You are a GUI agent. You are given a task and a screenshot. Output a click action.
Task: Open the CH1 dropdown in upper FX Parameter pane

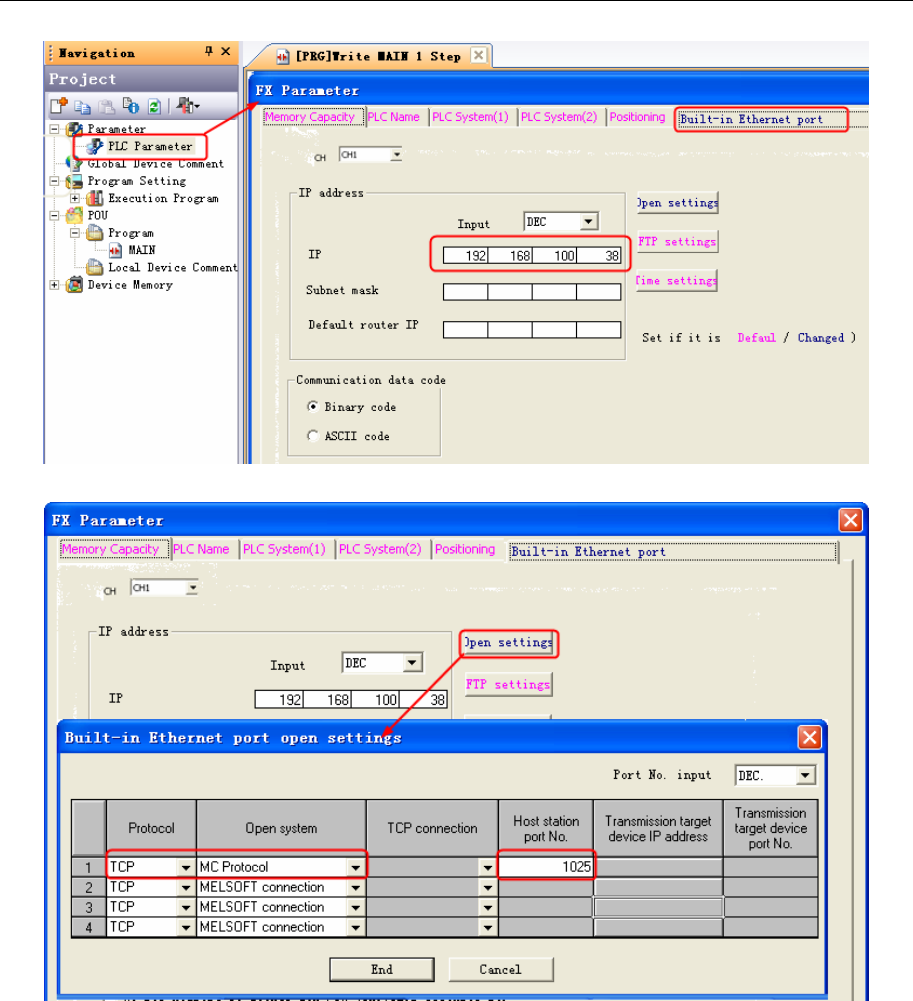[396, 154]
